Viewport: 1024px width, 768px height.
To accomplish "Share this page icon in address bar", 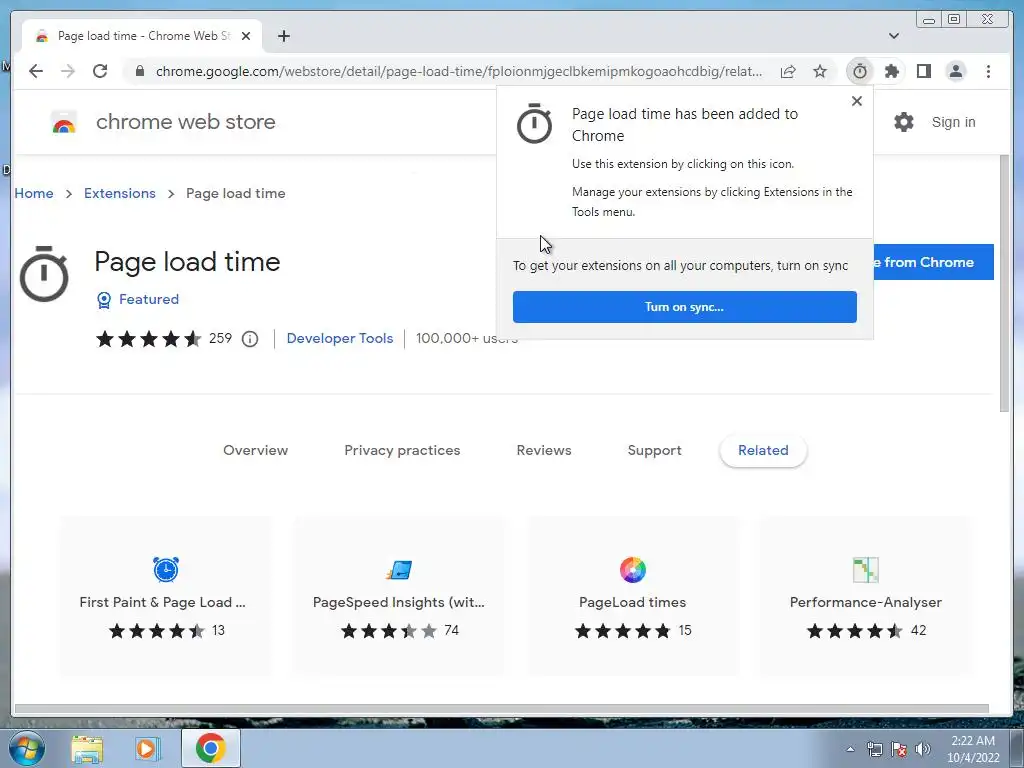I will (x=788, y=71).
